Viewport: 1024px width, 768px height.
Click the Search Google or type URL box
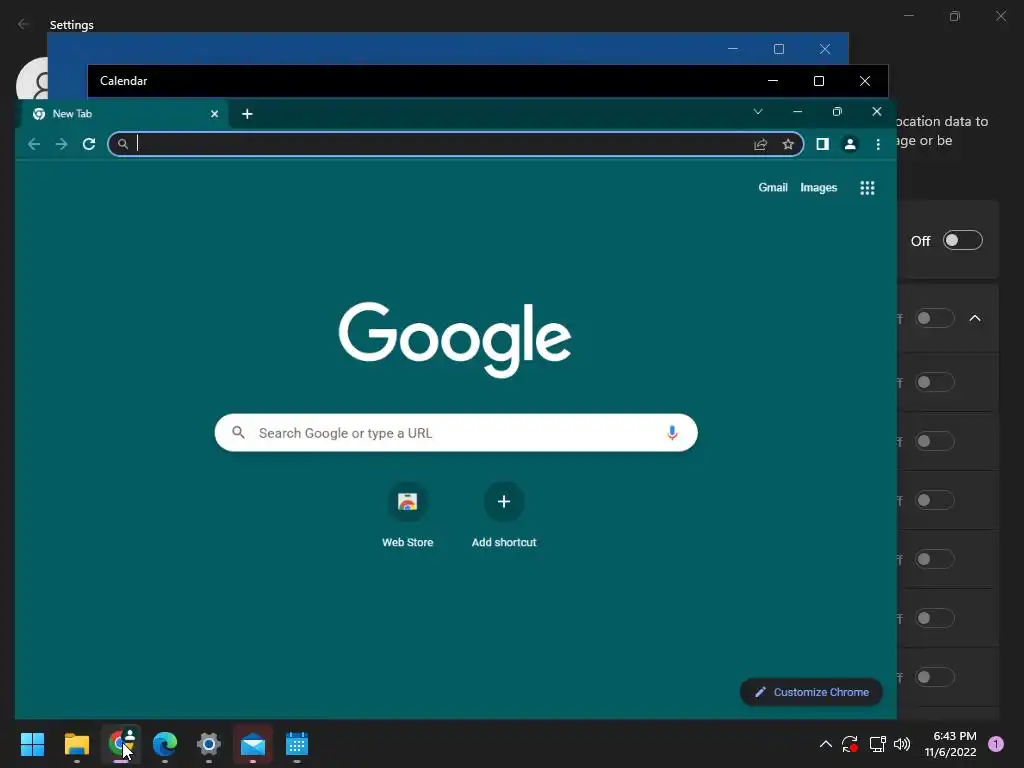click(x=456, y=432)
